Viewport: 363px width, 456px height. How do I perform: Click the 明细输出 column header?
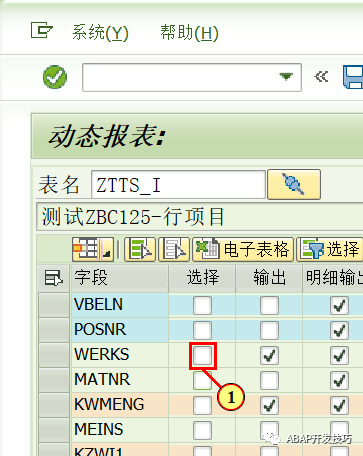pos(333,278)
